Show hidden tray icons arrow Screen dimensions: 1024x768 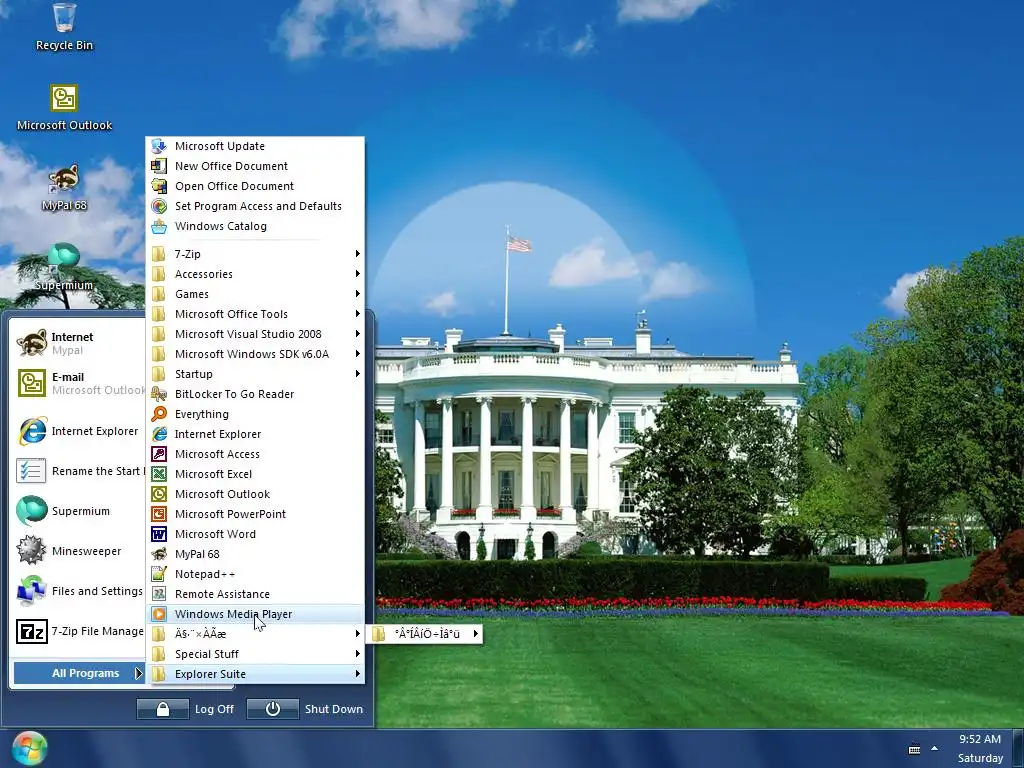coord(935,748)
